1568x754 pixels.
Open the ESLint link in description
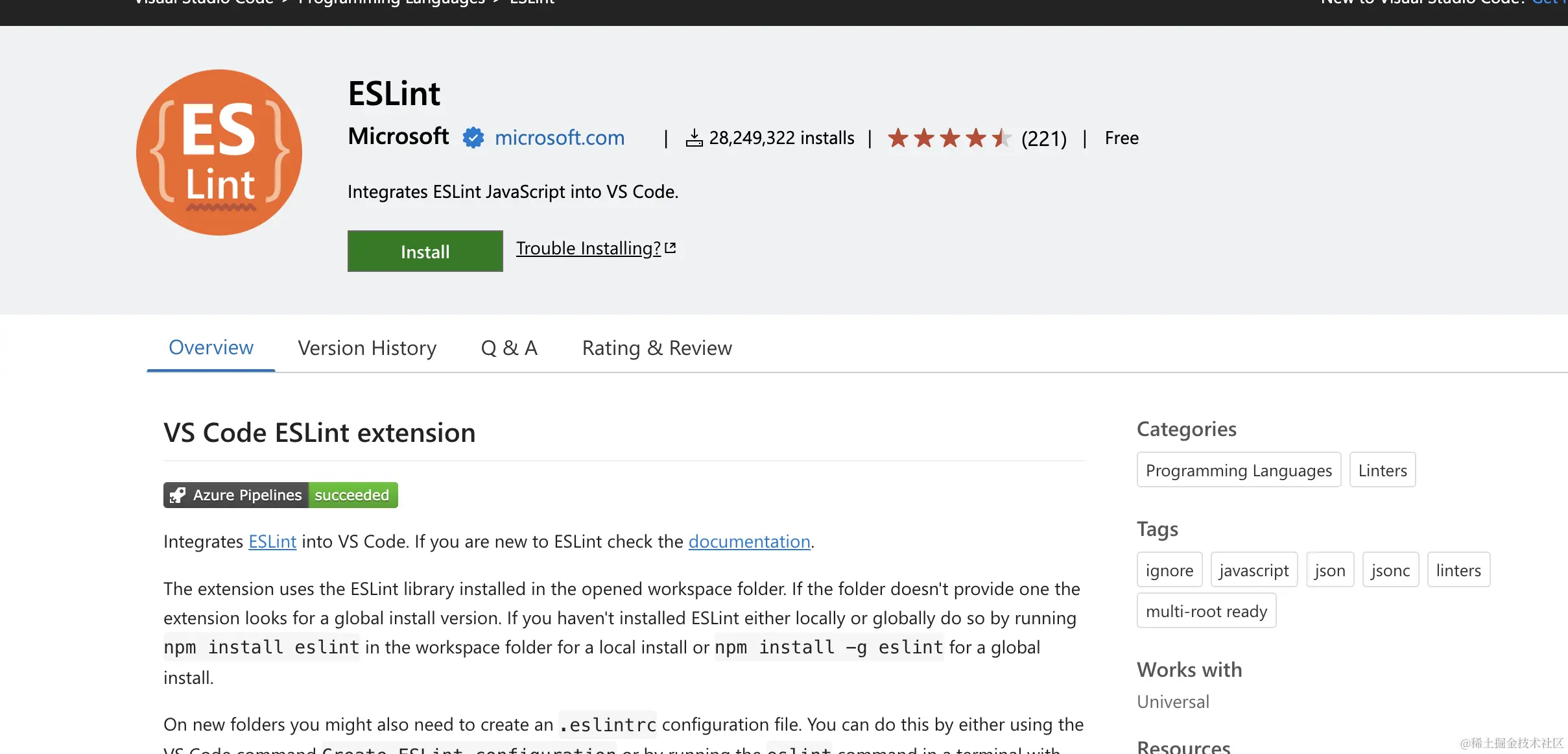(x=272, y=541)
